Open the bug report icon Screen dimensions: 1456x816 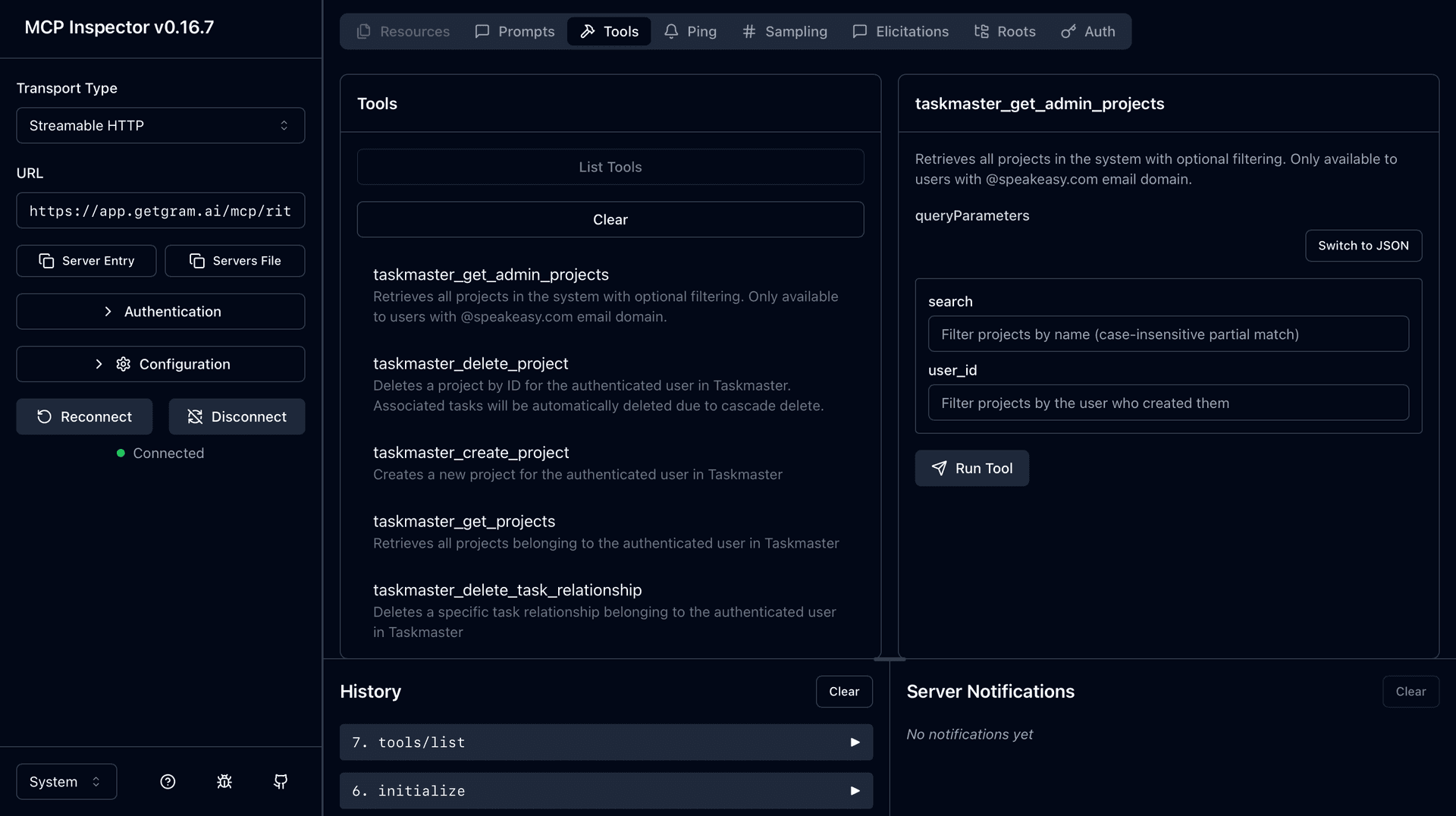coord(224,781)
